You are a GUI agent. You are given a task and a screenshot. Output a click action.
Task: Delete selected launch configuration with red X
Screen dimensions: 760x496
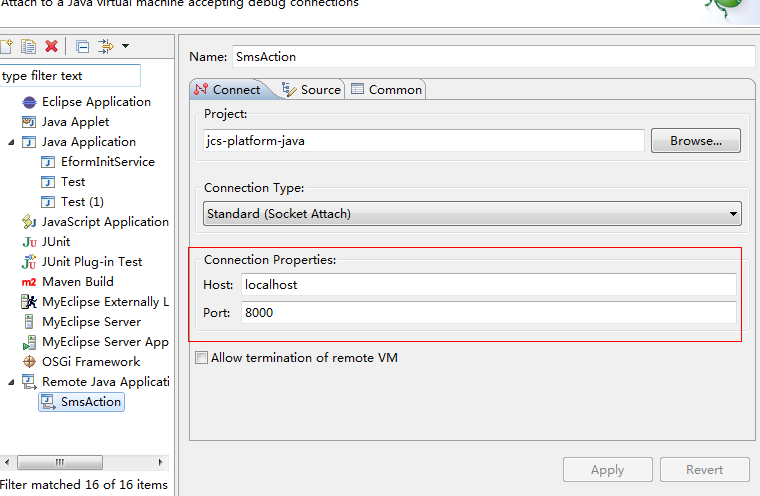(x=51, y=47)
